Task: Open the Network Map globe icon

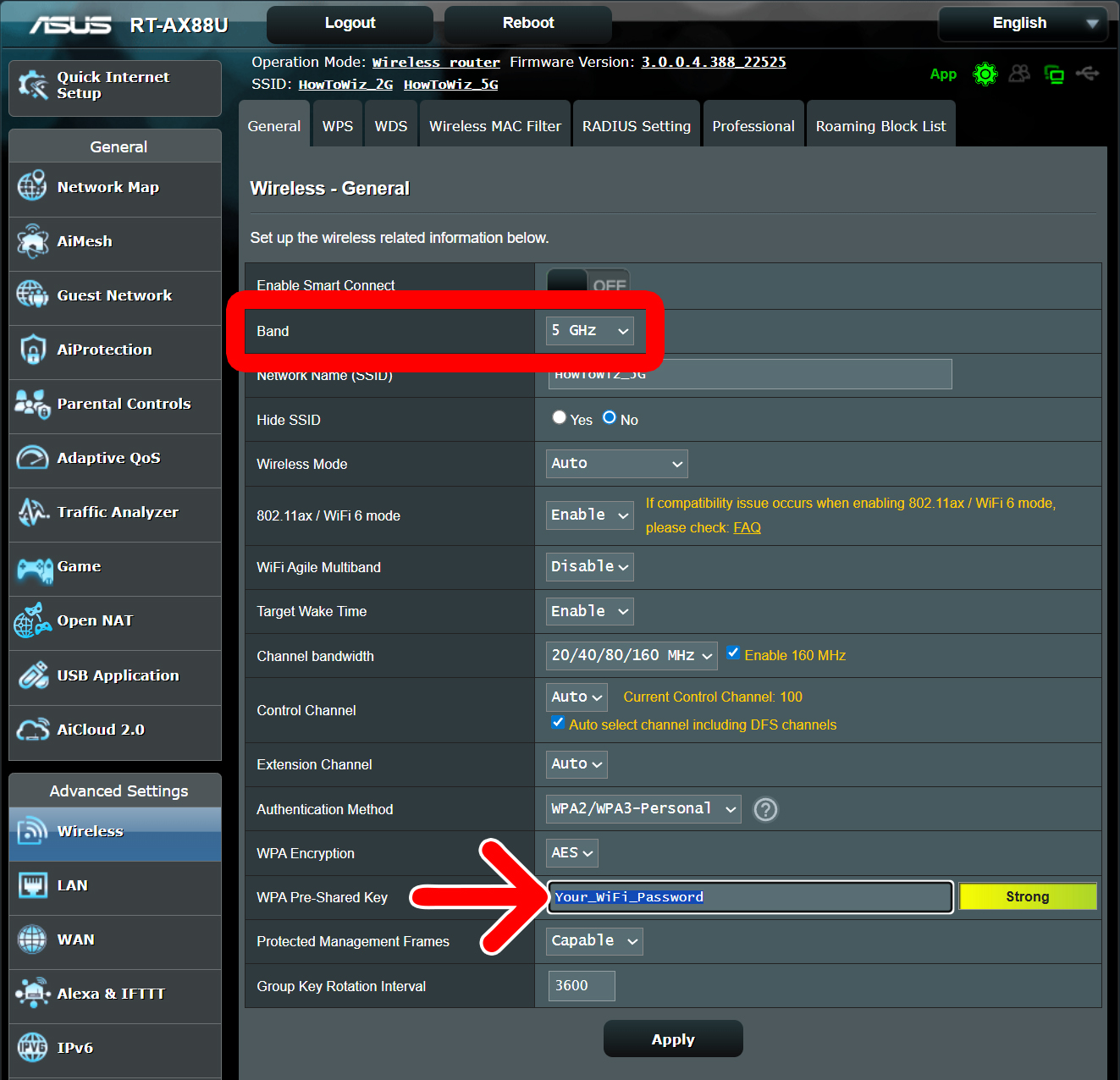Action: (x=31, y=188)
